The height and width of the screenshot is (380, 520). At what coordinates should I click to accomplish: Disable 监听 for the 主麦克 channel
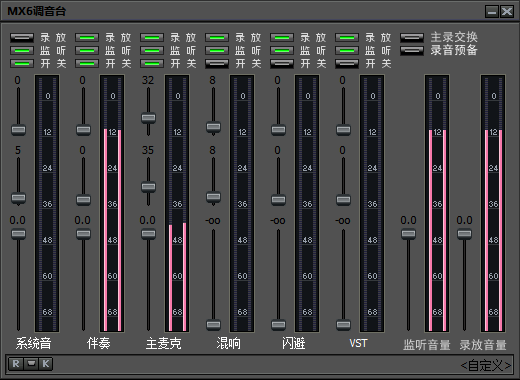click(x=152, y=51)
